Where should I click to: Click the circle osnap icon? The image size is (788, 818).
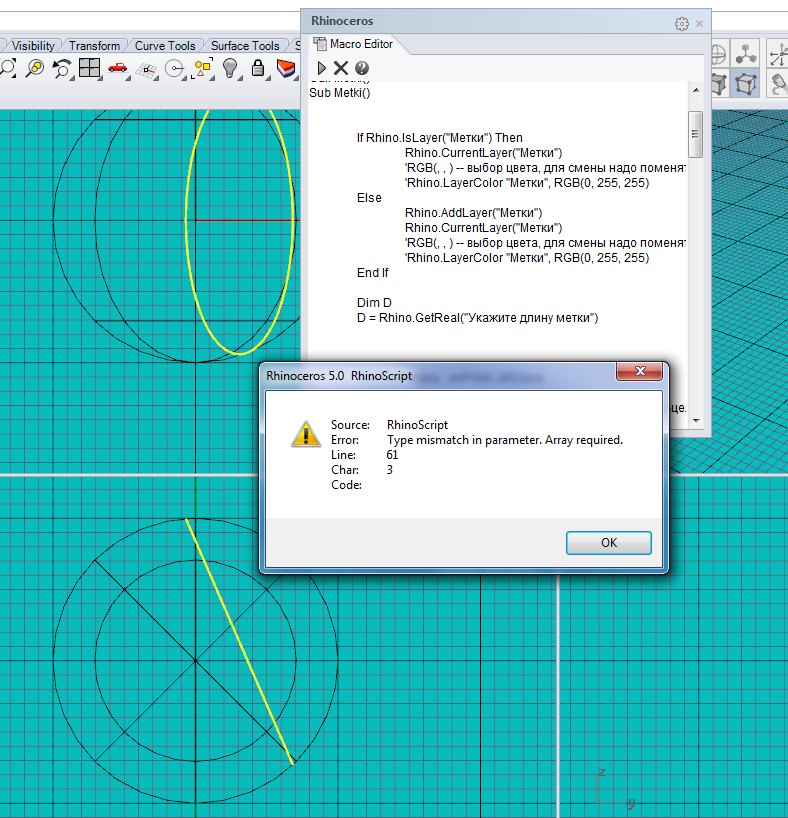pos(175,68)
